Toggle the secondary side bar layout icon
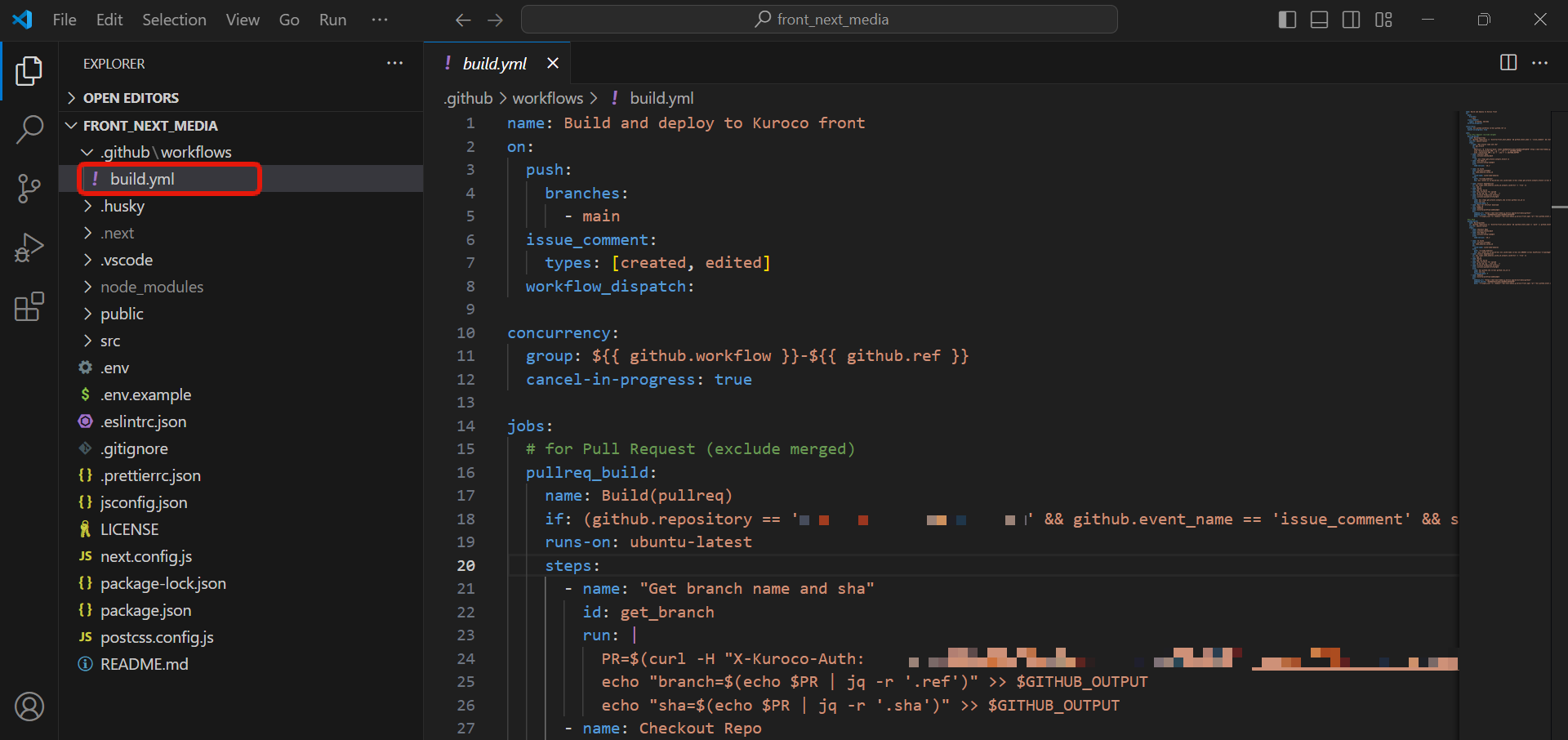1568x740 pixels. coord(1352,20)
